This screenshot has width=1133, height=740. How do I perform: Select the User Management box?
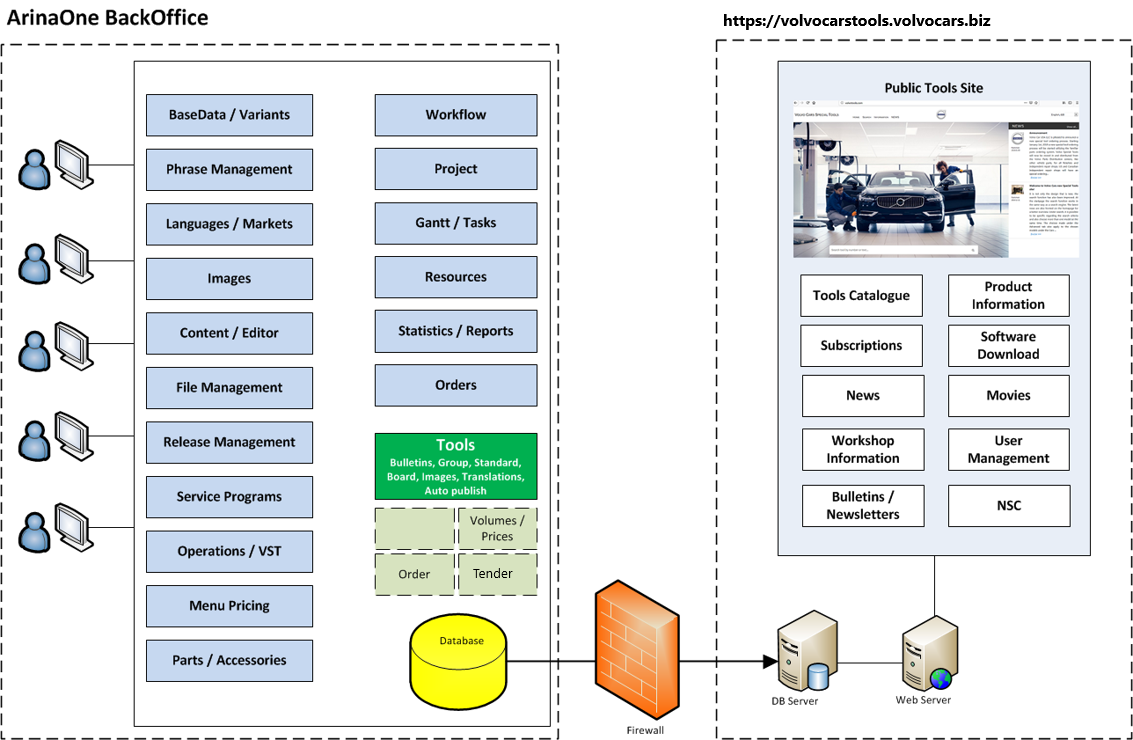[x=1008, y=450]
